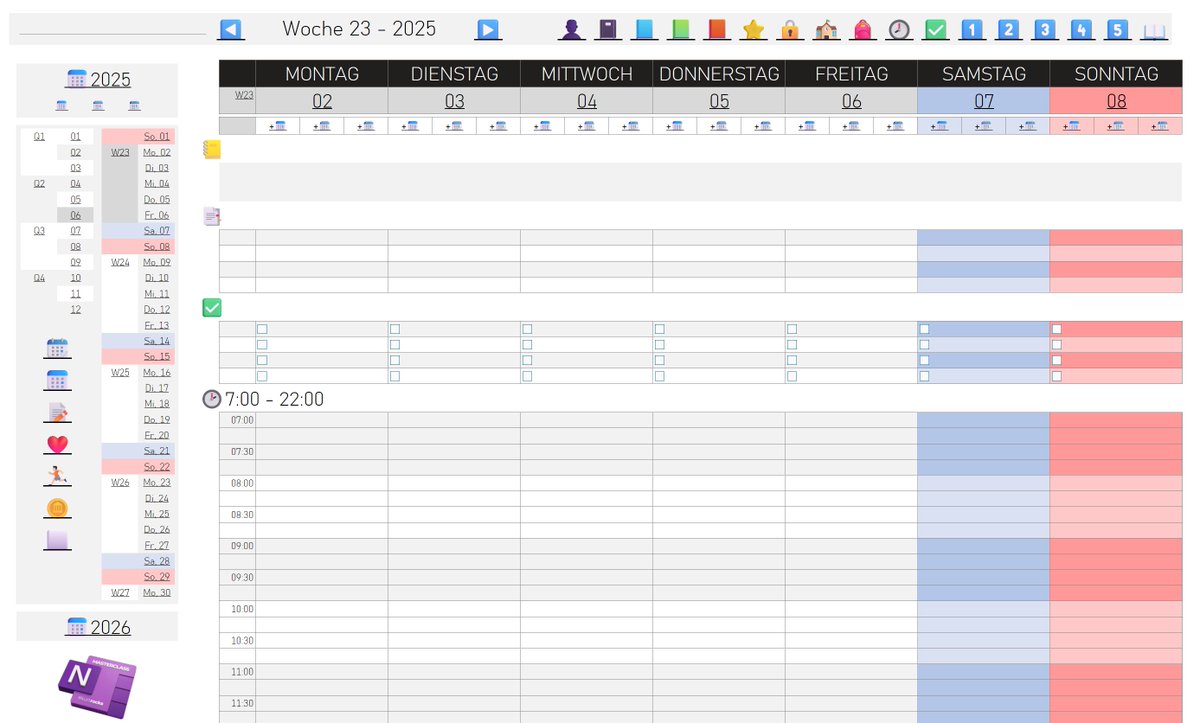Click the clock icon beside 7:00 - 22:00
This screenshot has width=1200, height=723.
point(211,399)
